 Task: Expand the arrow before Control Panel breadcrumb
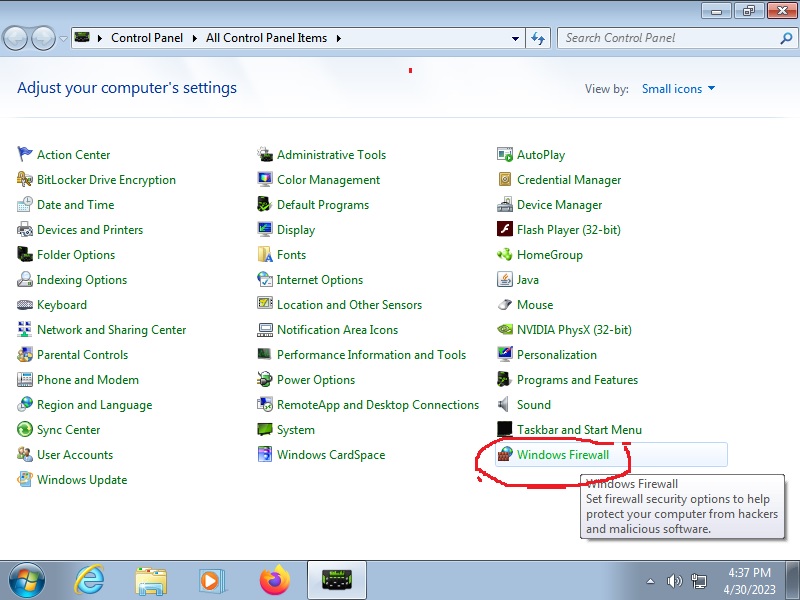click(x=100, y=38)
